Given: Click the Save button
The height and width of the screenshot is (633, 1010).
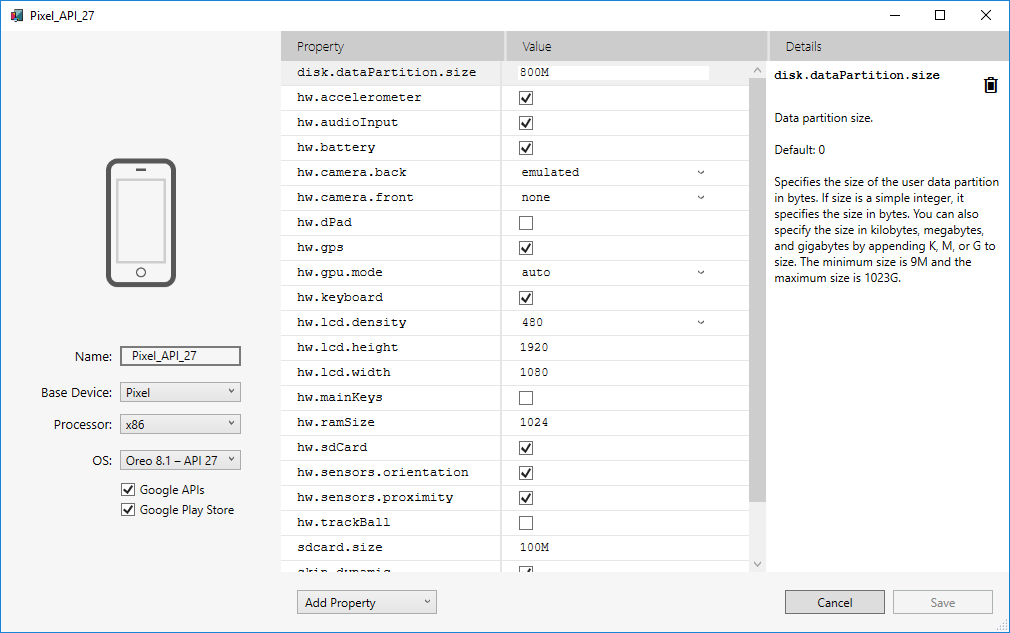Looking at the screenshot, I should coord(942,602).
